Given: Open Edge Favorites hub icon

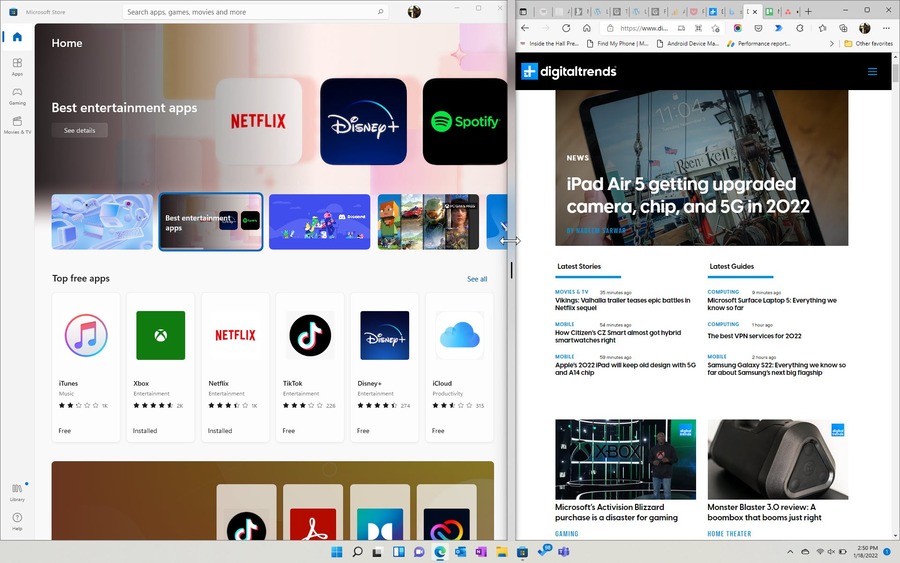Looking at the screenshot, I should [823, 28].
